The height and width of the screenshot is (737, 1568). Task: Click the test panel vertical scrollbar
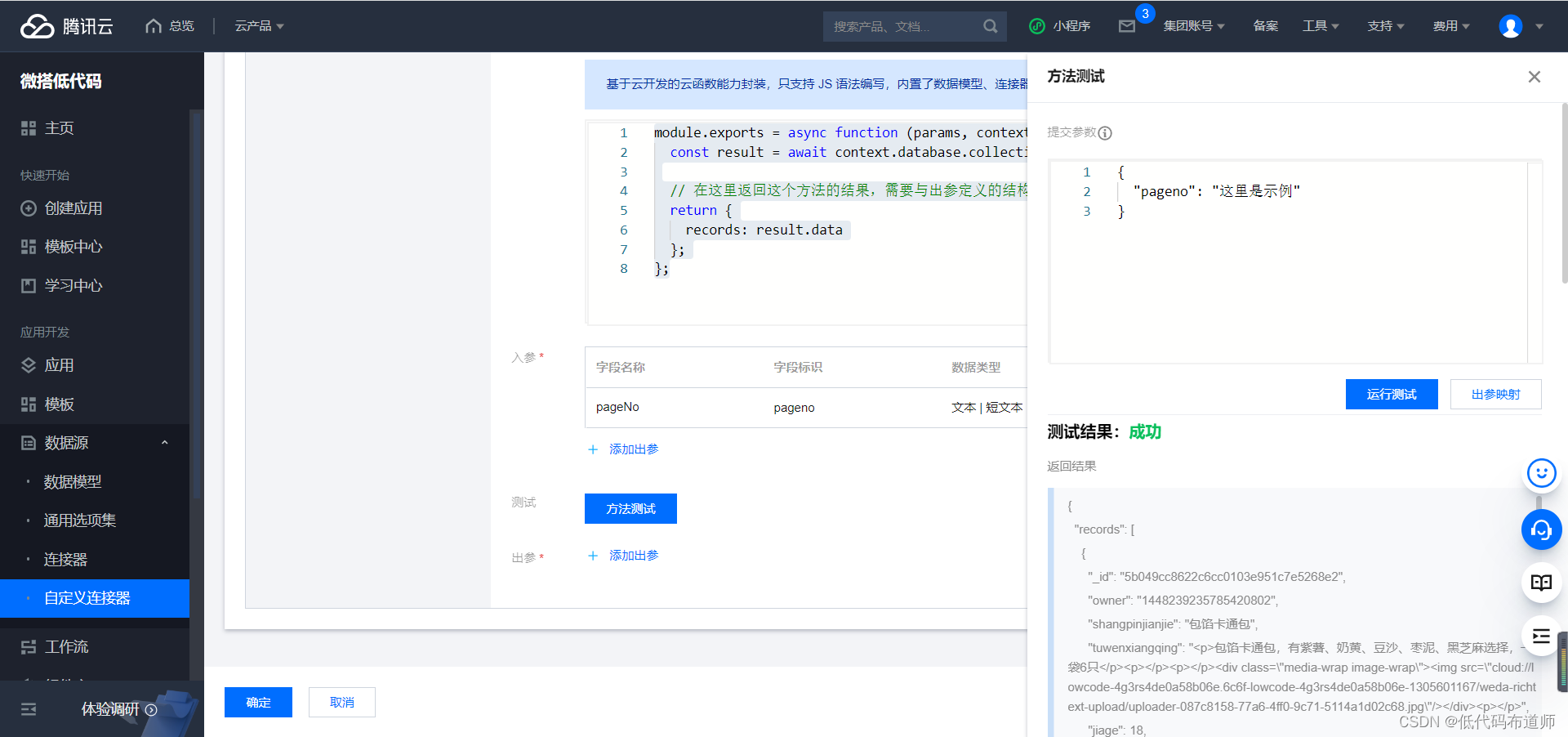coord(1564,193)
